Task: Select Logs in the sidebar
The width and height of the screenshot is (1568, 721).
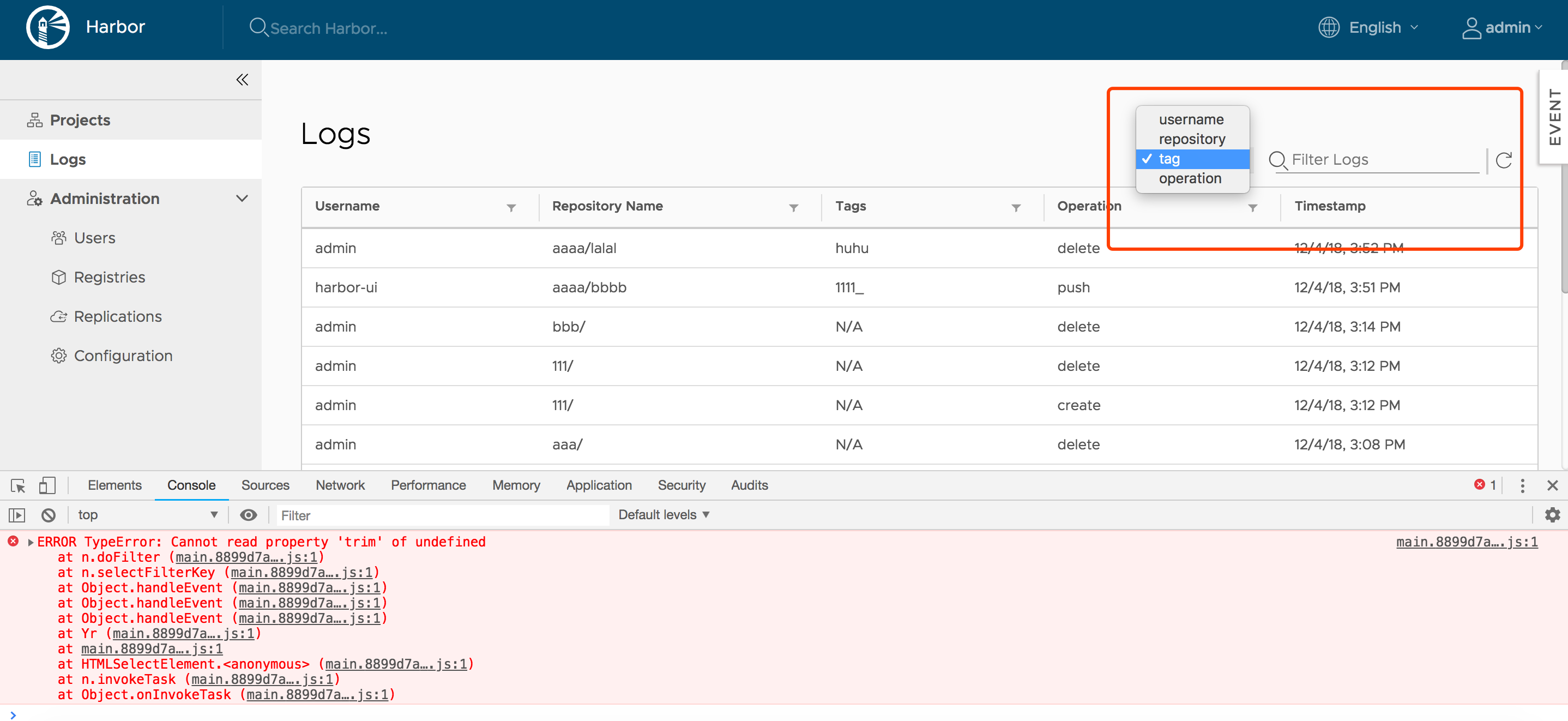Action: click(x=69, y=159)
